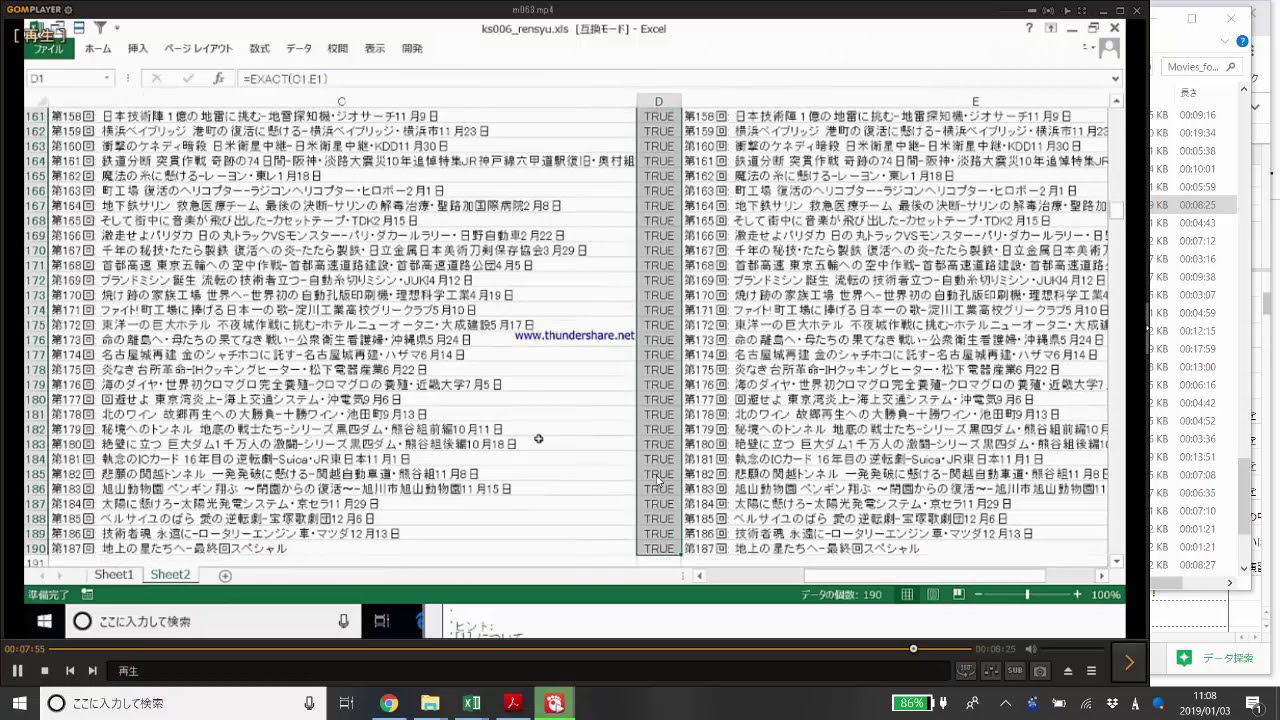
Task: Open the ファイル menu in Excel
Action: click(48, 48)
